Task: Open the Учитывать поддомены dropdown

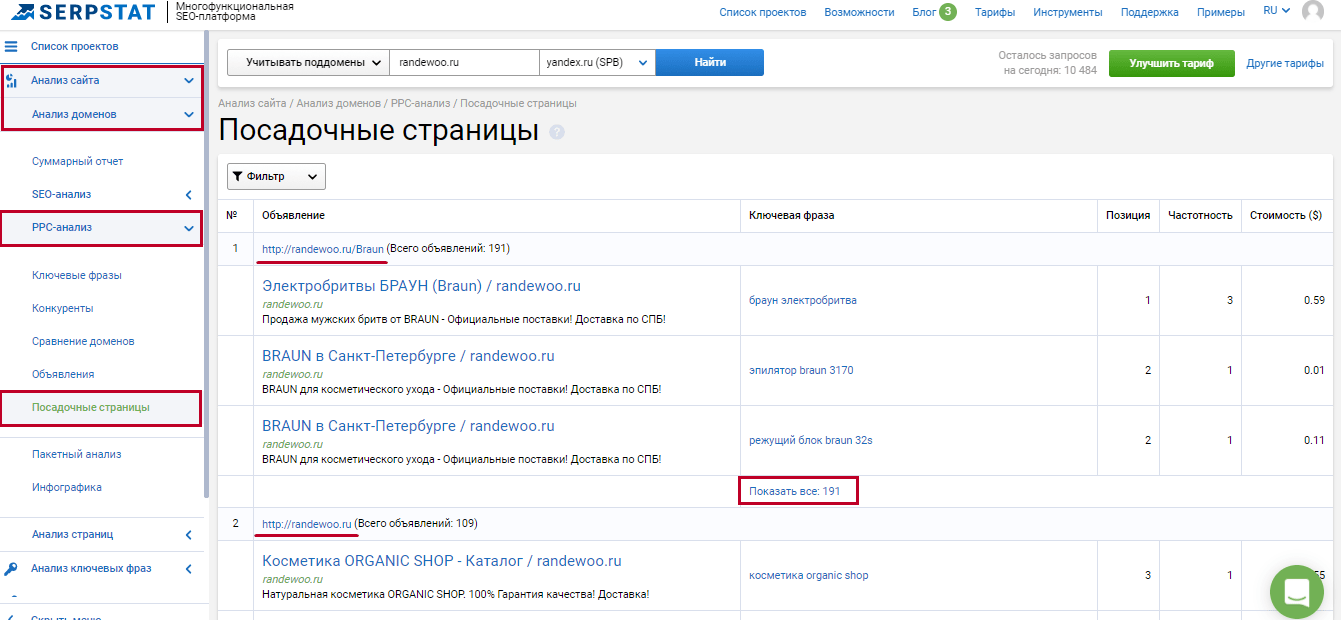Action: pyautogui.click(x=308, y=62)
